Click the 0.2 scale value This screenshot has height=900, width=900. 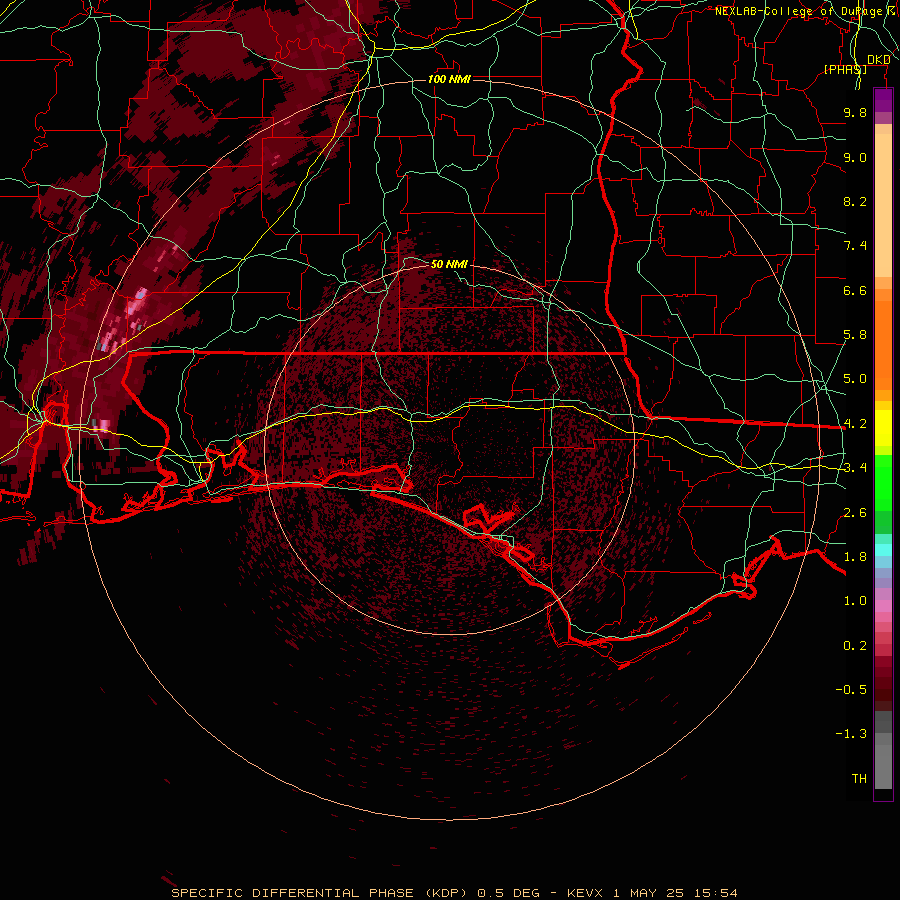(x=855, y=646)
